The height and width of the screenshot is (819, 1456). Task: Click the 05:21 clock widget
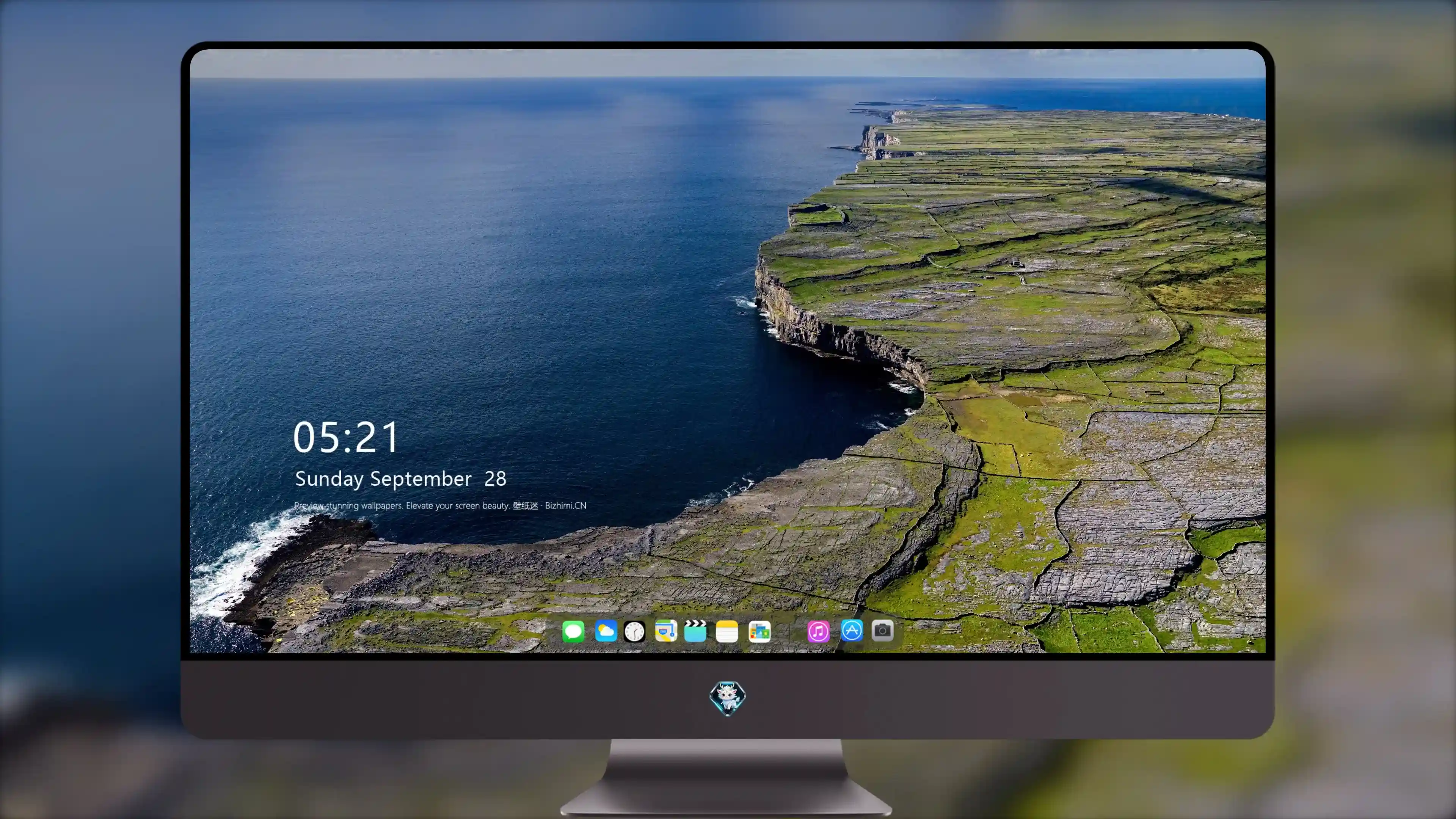[x=346, y=438]
